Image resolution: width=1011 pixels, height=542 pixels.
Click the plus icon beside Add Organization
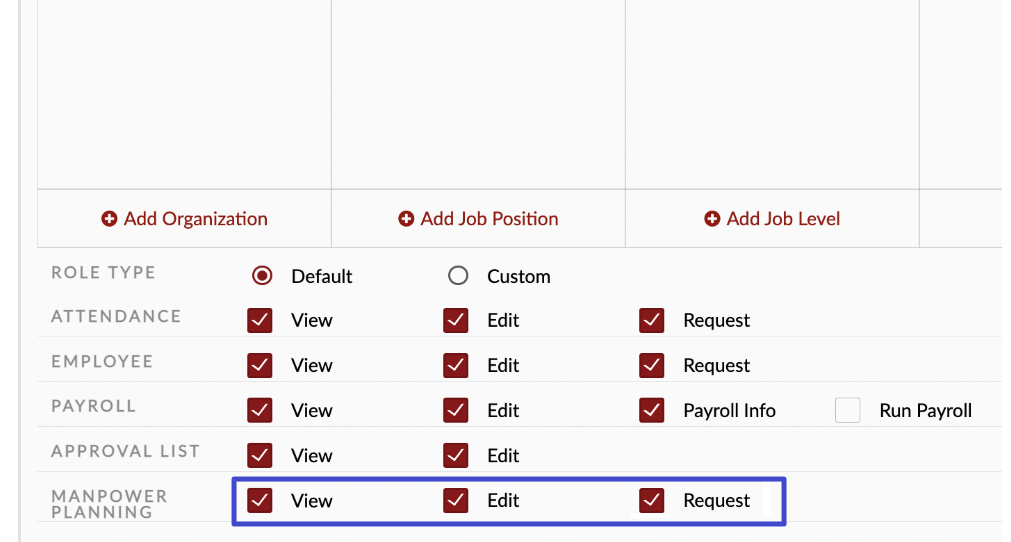(x=110, y=219)
